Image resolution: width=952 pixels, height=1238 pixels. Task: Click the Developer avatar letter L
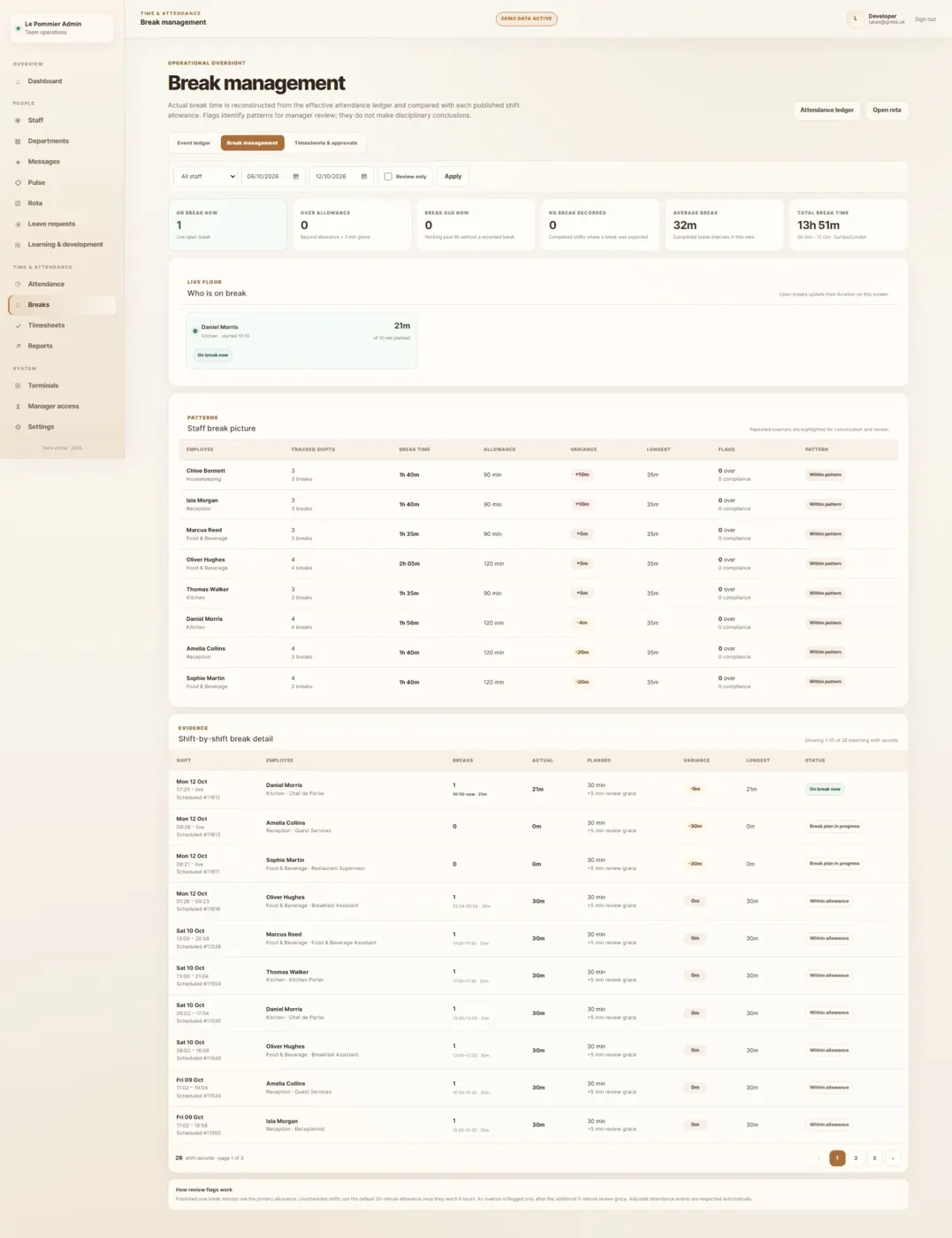[855, 19]
